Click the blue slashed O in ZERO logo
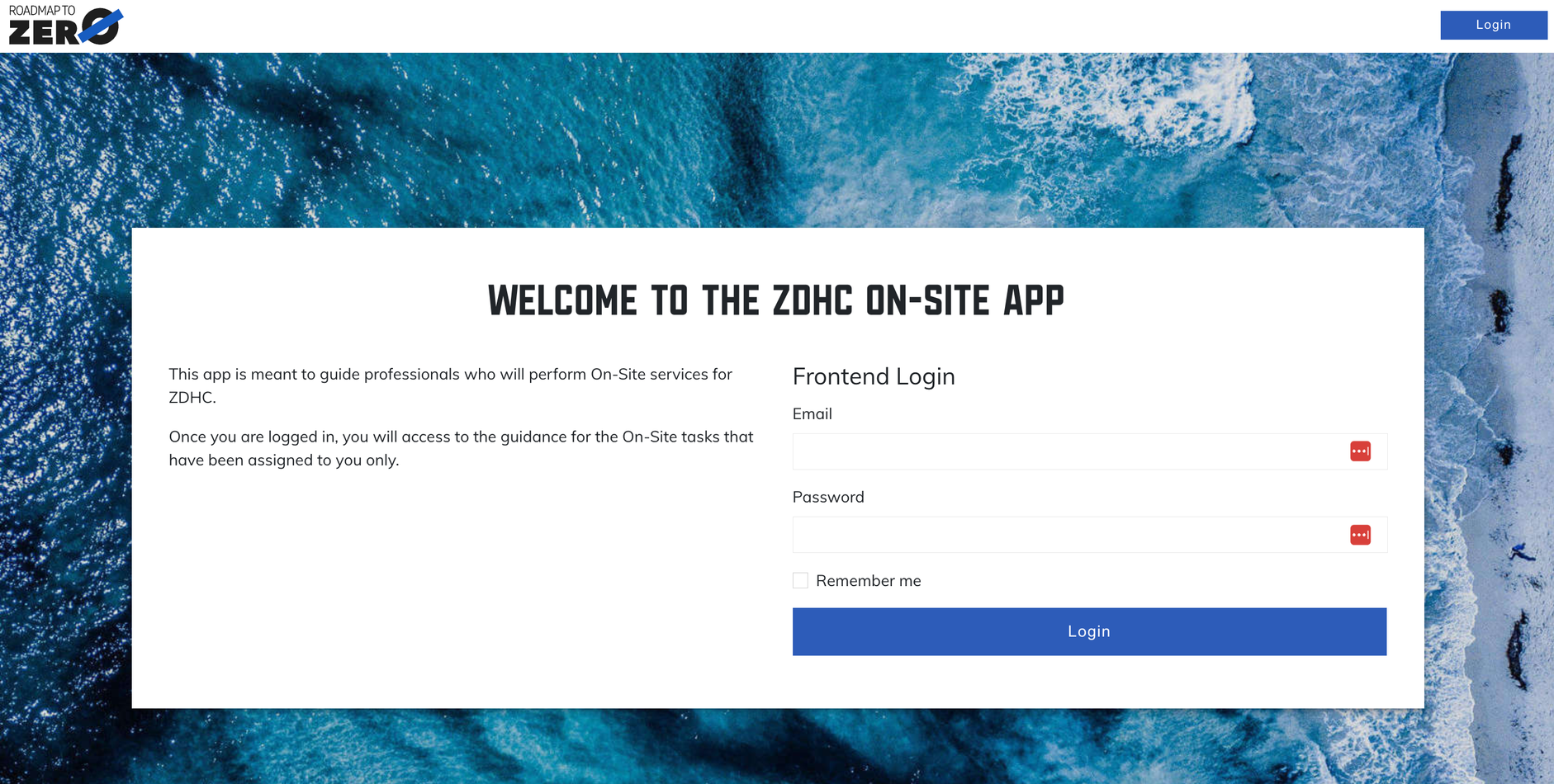 (x=102, y=26)
